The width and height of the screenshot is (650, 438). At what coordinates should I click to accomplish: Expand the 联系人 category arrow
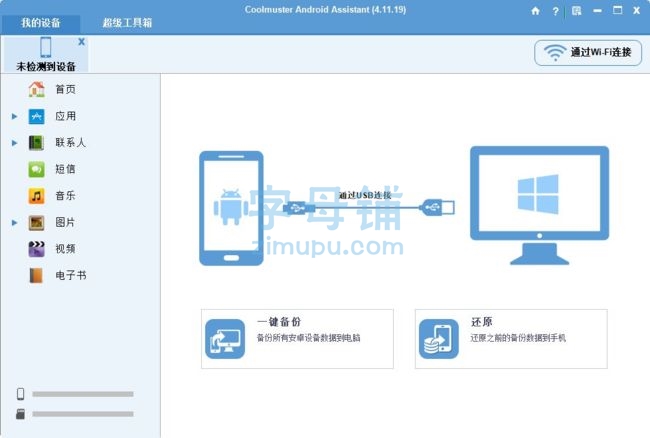(x=15, y=143)
